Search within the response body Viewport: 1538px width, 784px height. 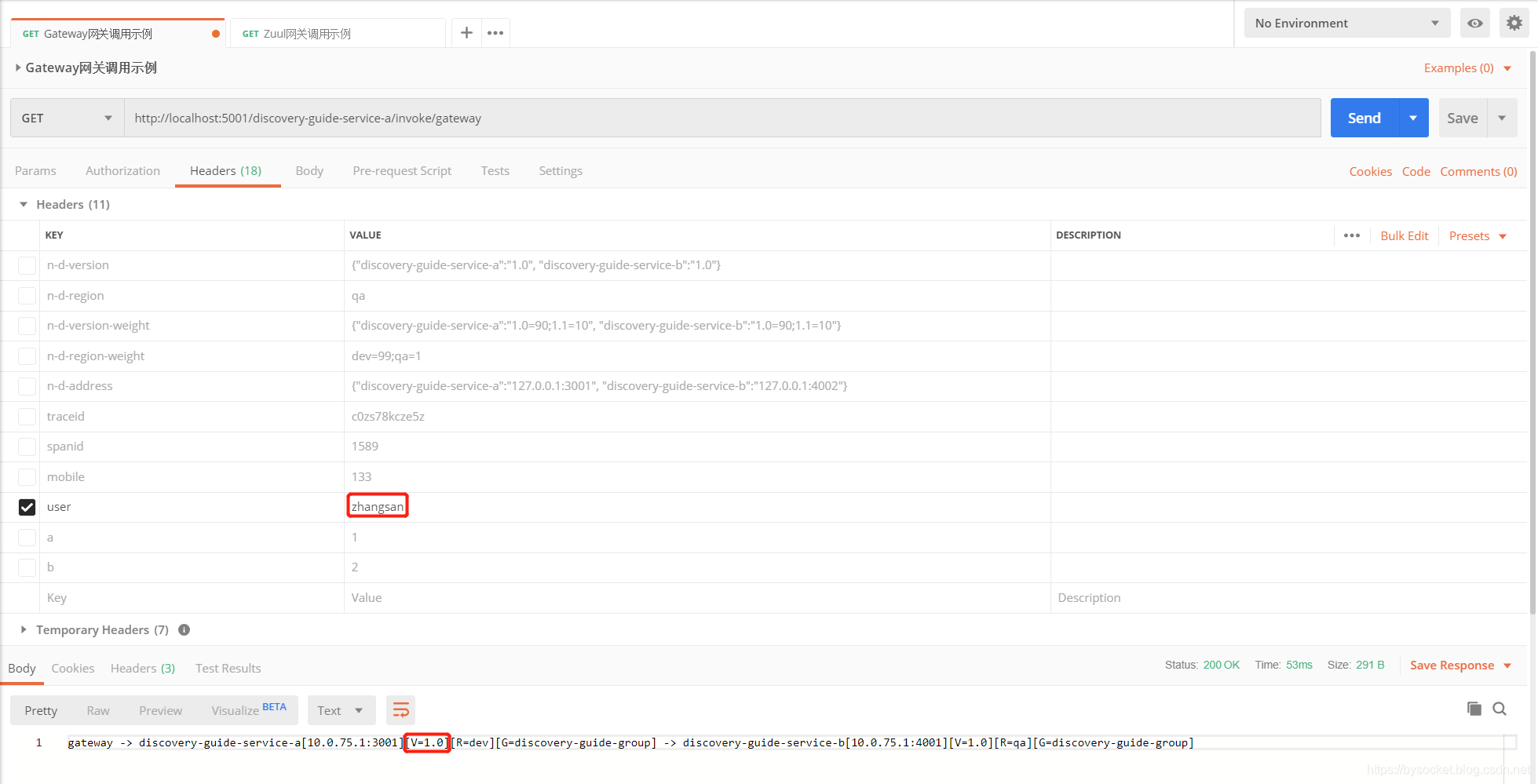[x=1500, y=709]
